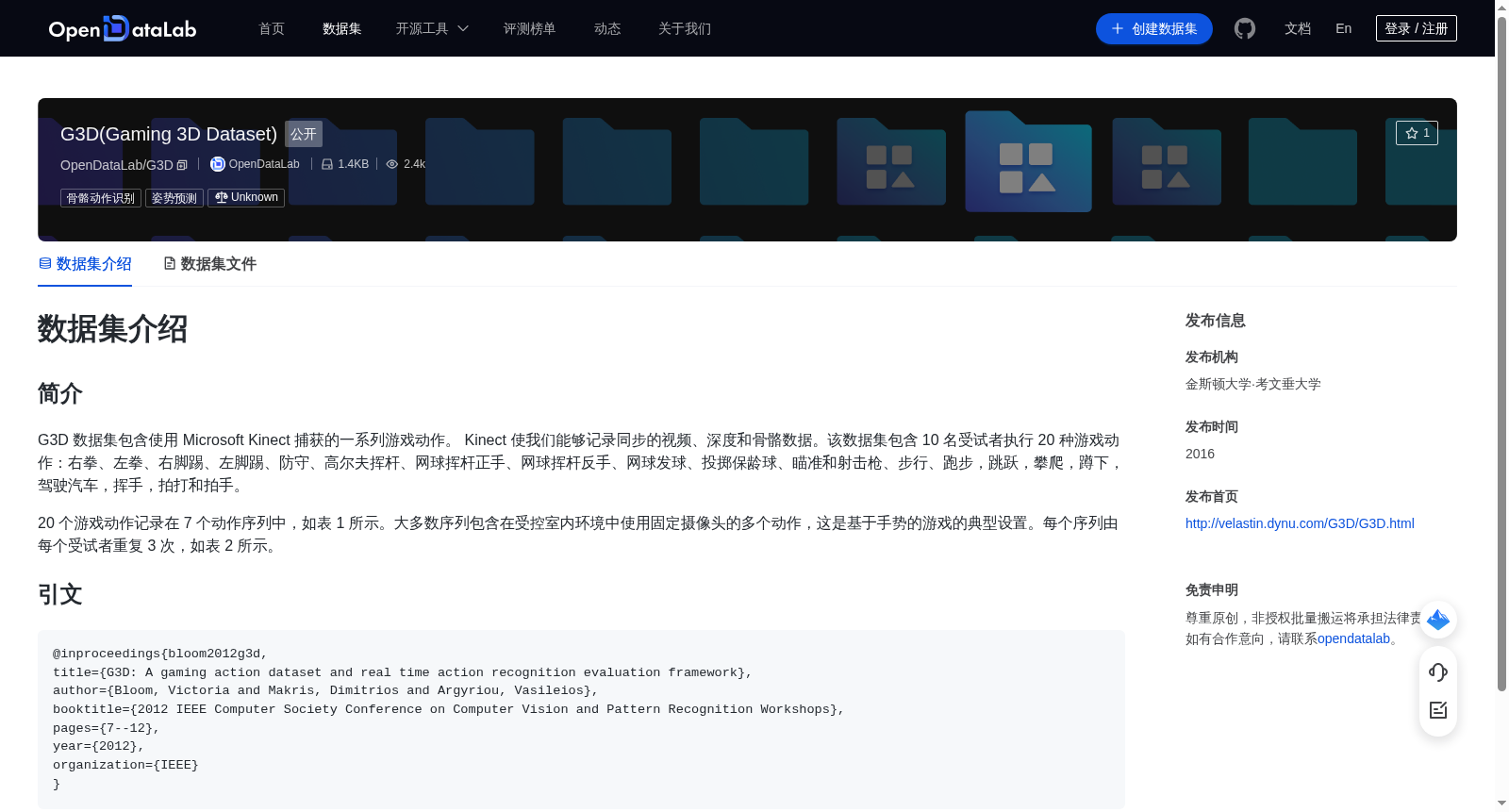This screenshot has width=1509, height=812.
Task: Click the 简介 heading
Action: coord(60,393)
